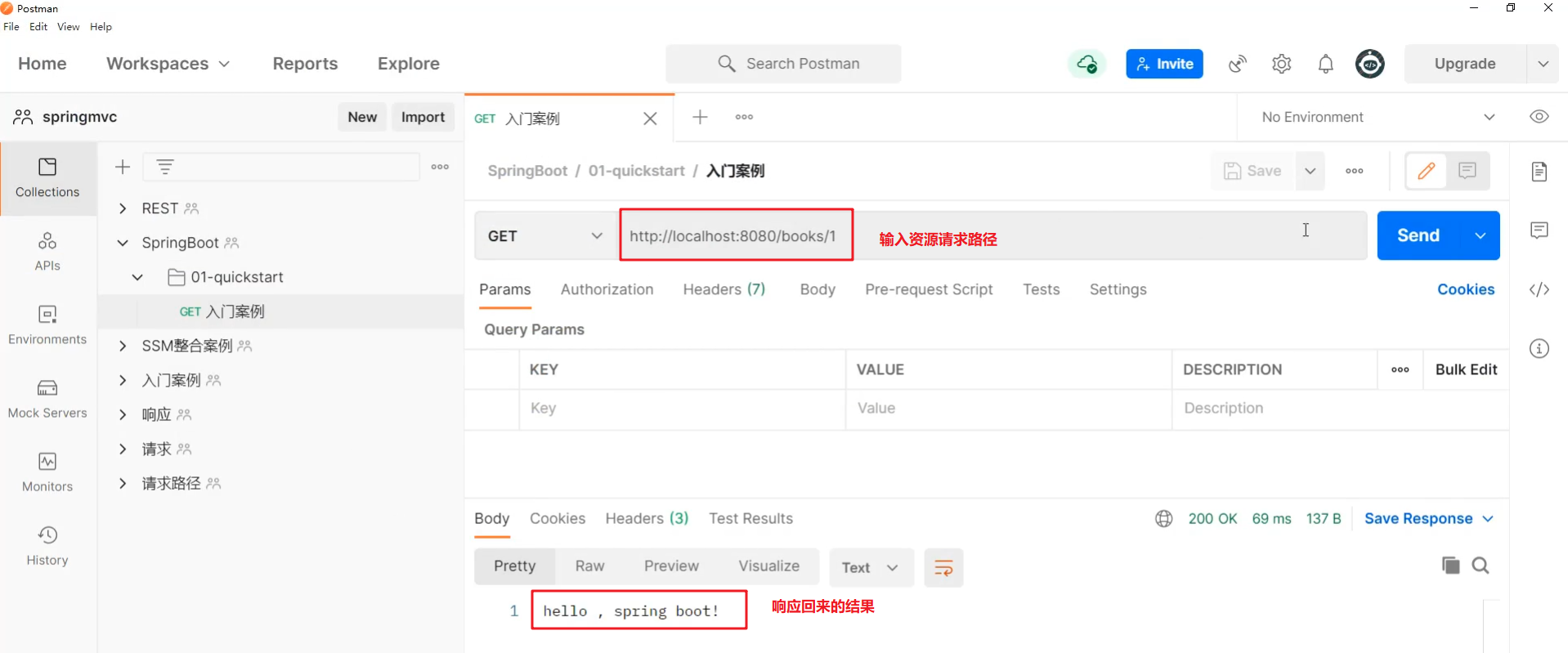
Task: Expand the 响应 collection
Action: coord(123,414)
